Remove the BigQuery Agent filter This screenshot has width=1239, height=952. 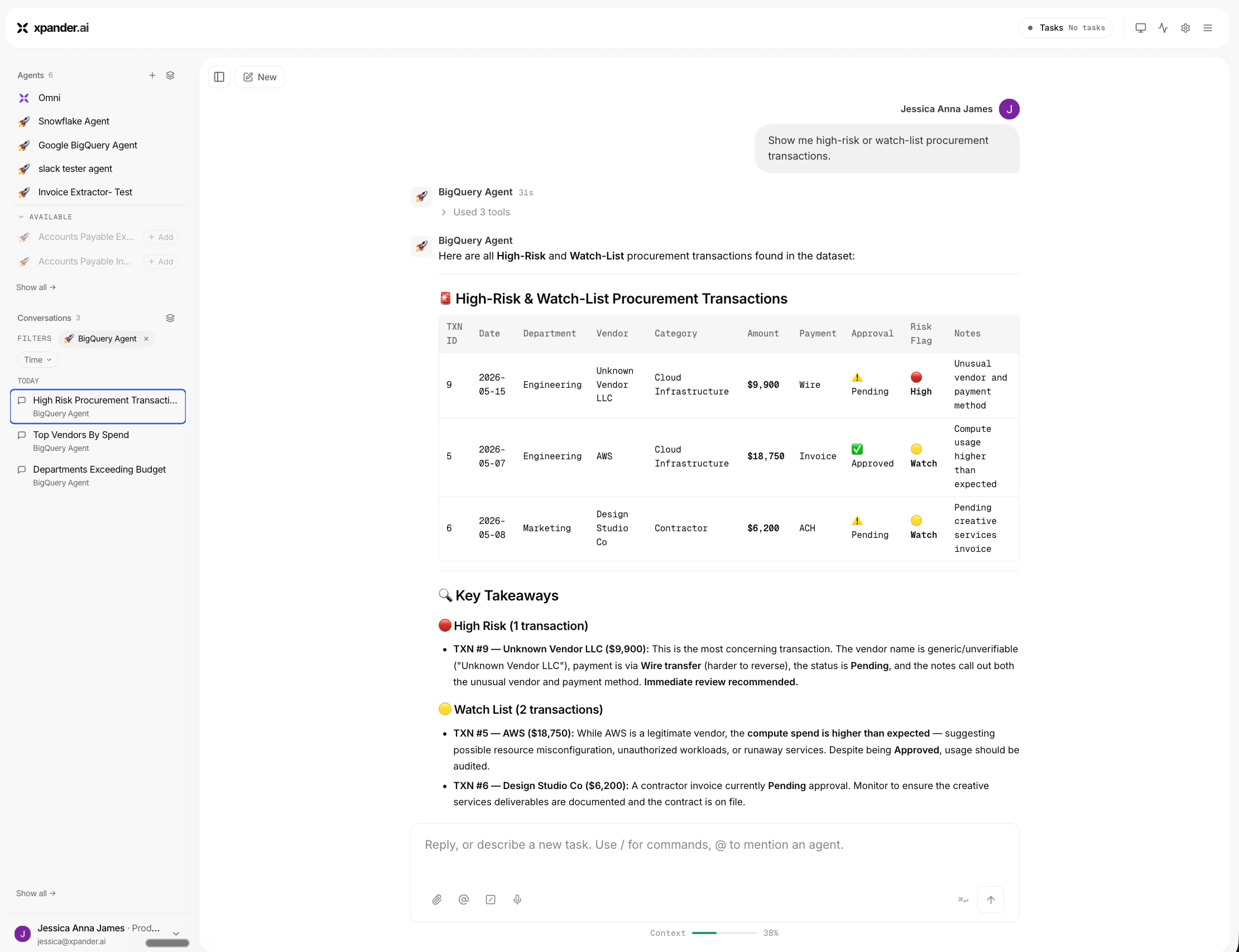click(146, 339)
